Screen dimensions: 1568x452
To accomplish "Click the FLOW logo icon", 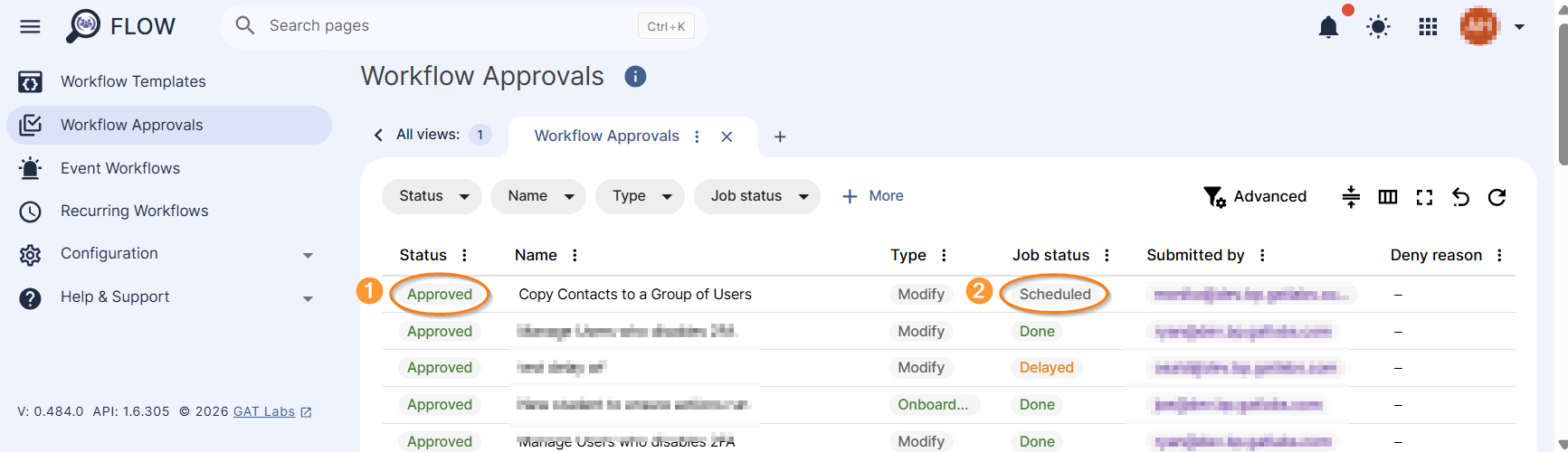I will [x=83, y=25].
